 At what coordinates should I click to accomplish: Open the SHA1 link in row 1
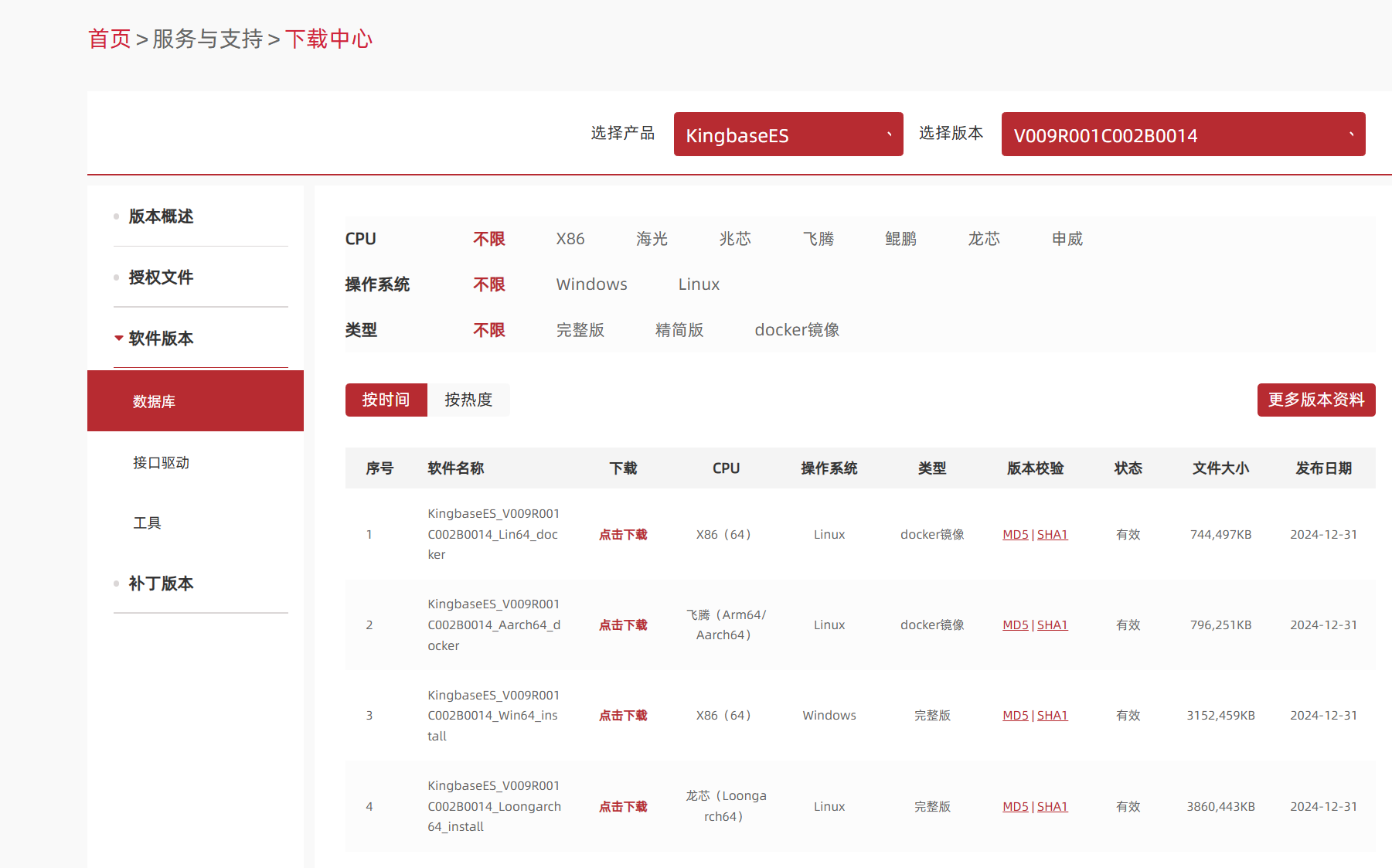click(x=1052, y=535)
